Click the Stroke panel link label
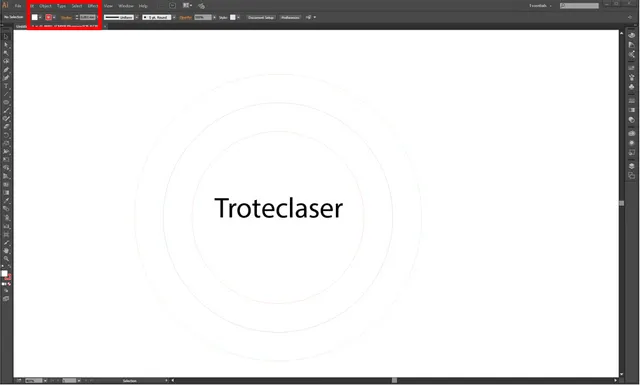The image size is (640, 385). pyautogui.click(x=66, y=18)
